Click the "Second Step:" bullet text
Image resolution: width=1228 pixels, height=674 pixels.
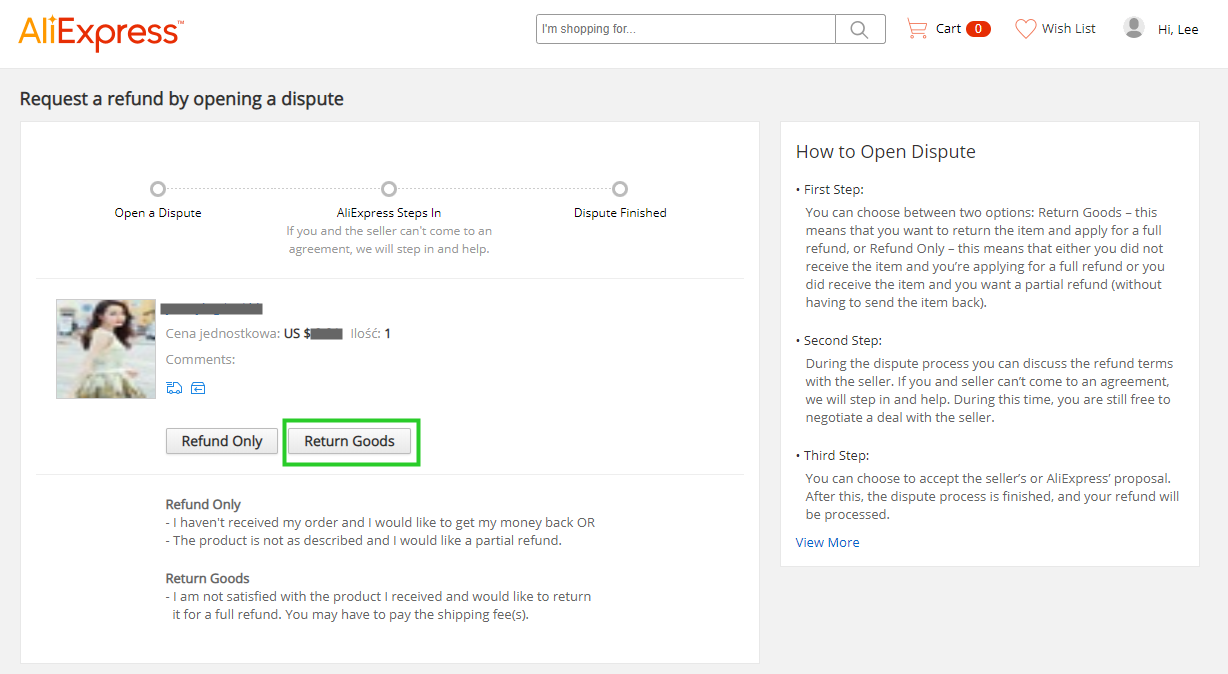(843, 340)
